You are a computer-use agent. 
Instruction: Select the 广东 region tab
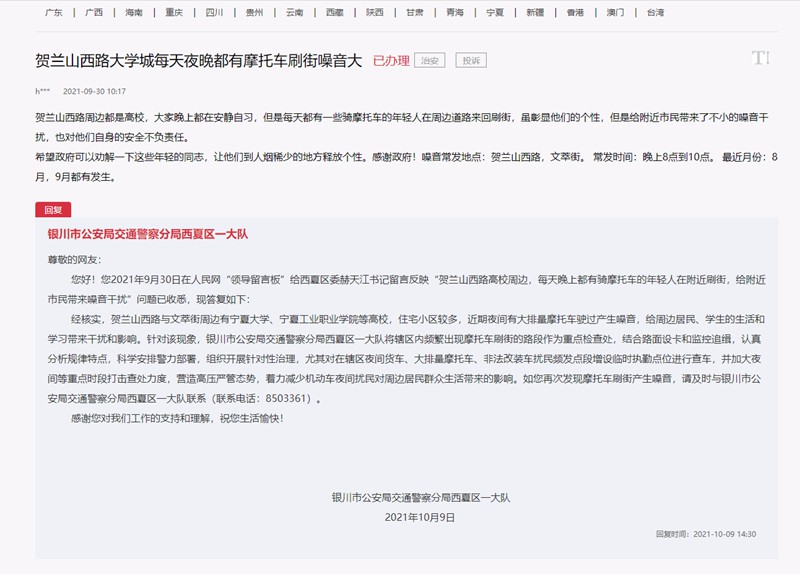point(54,13)
